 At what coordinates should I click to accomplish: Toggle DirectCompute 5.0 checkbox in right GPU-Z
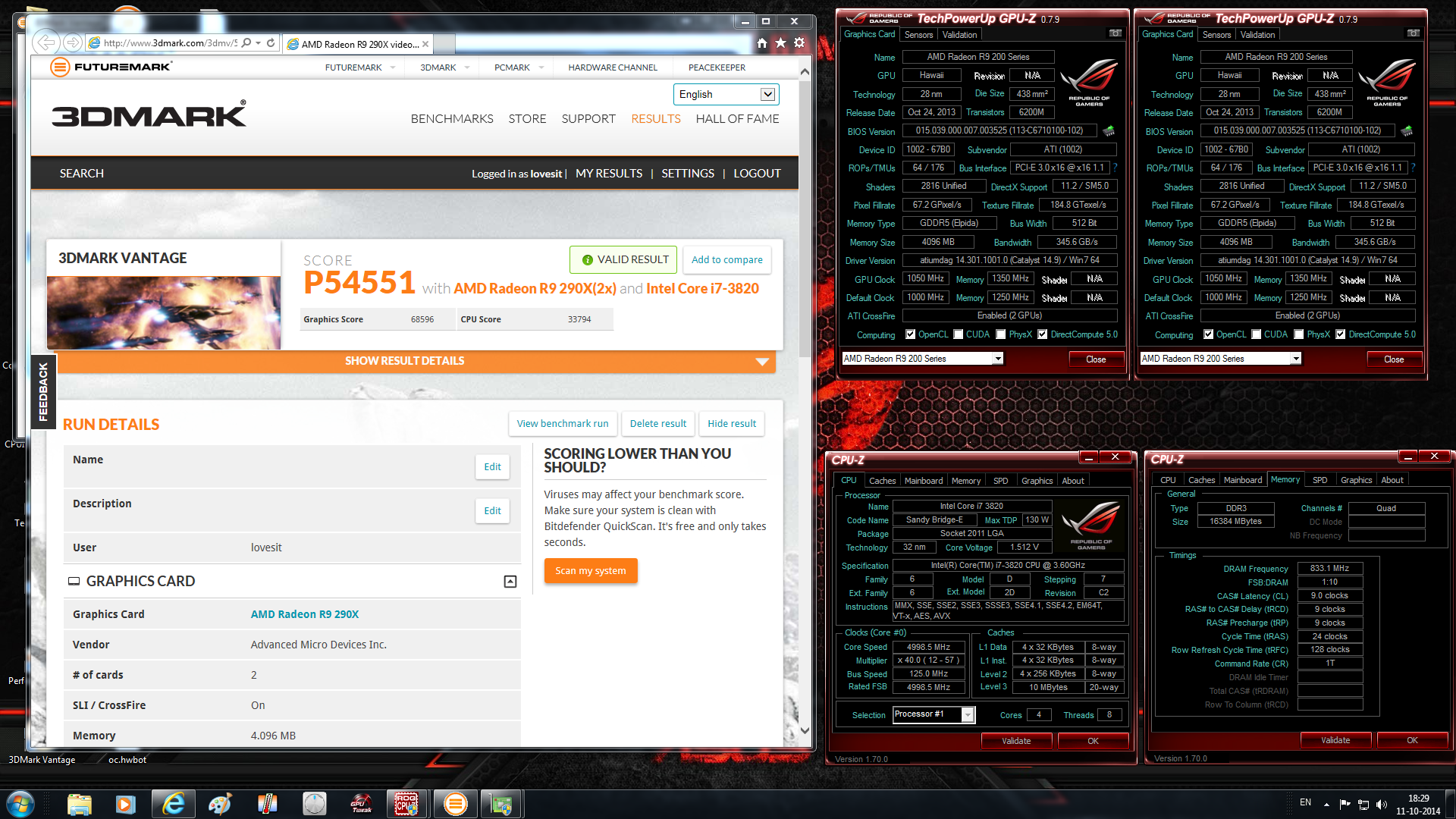(1341, 334)
